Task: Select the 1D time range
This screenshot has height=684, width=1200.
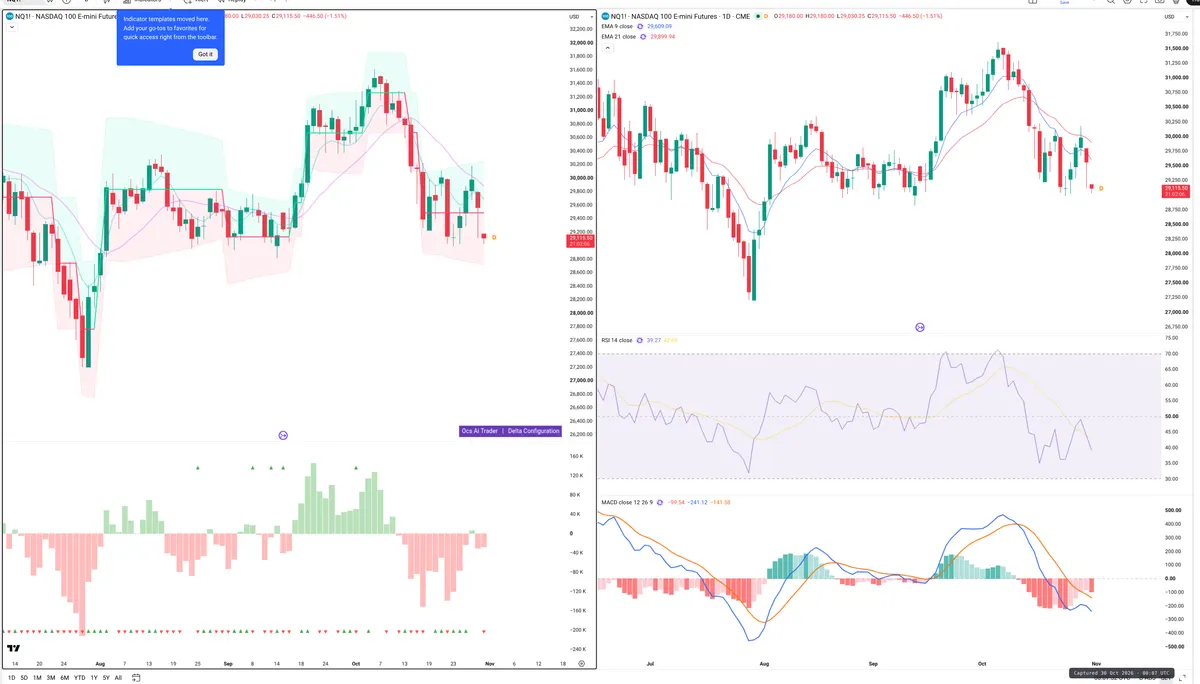Action: pyautogui.click(x=12, y=677)
